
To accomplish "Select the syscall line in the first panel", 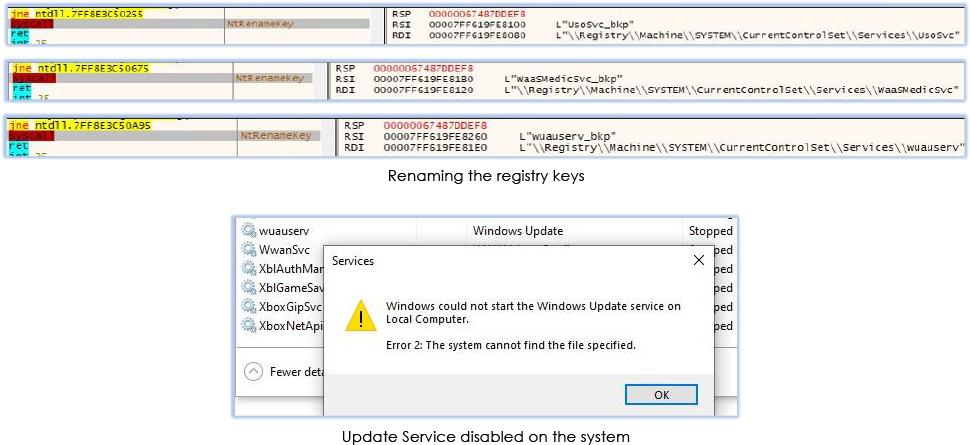I will click(x=189, y=24).
